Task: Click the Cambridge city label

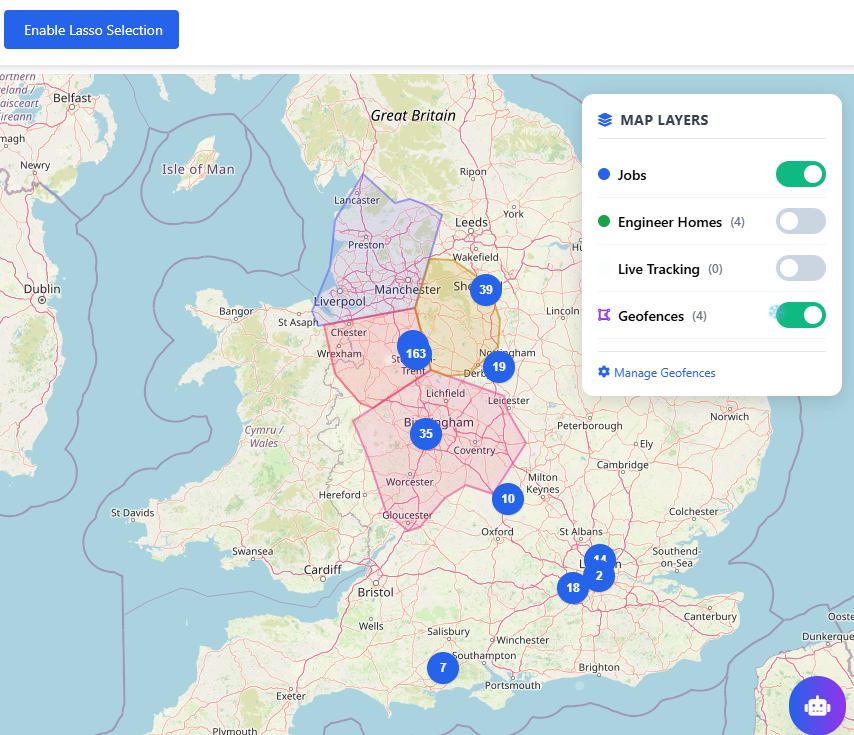Action: coord(623,465)
